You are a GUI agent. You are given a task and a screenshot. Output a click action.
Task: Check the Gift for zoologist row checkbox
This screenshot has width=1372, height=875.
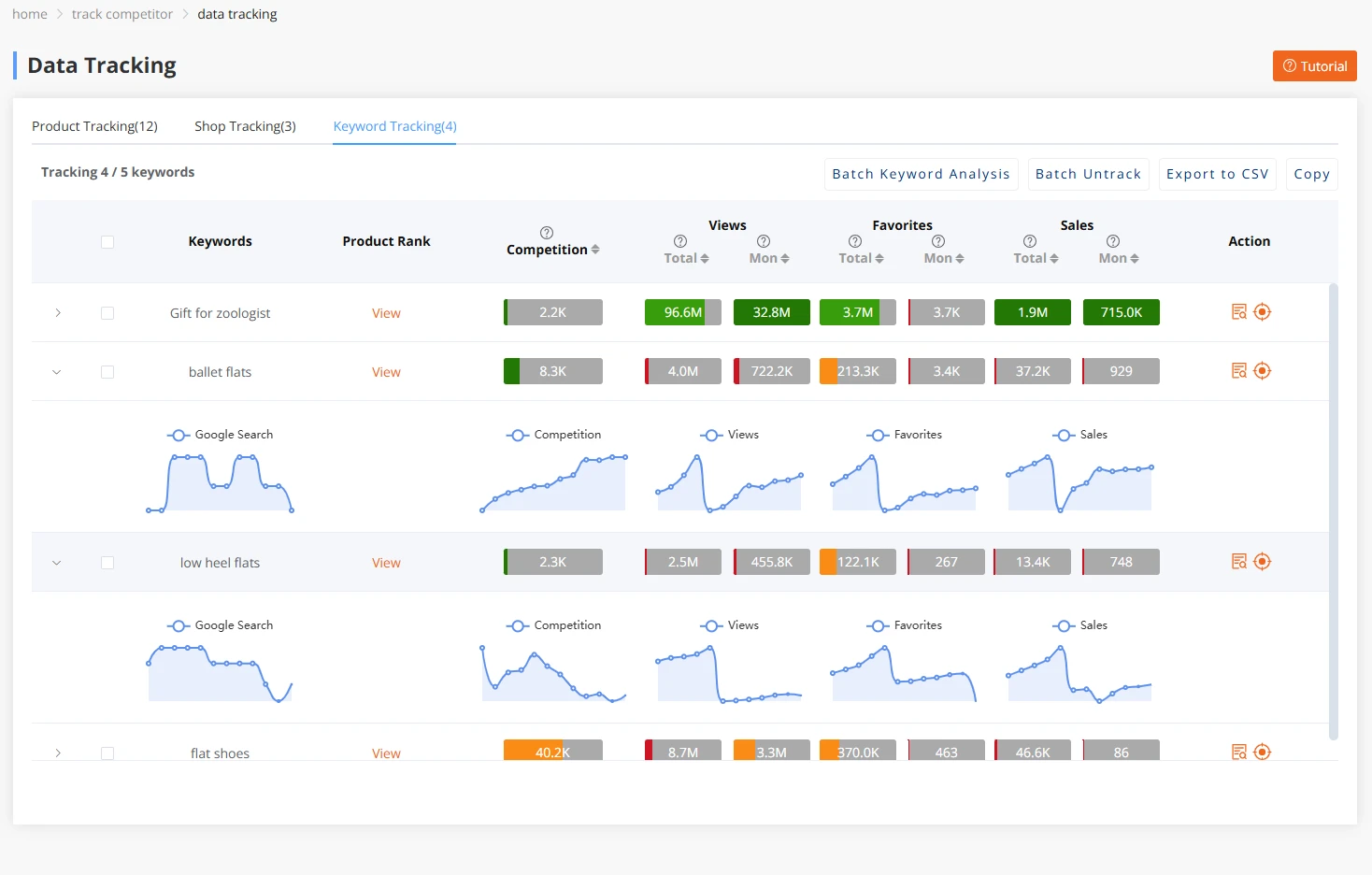click(107, 312)
